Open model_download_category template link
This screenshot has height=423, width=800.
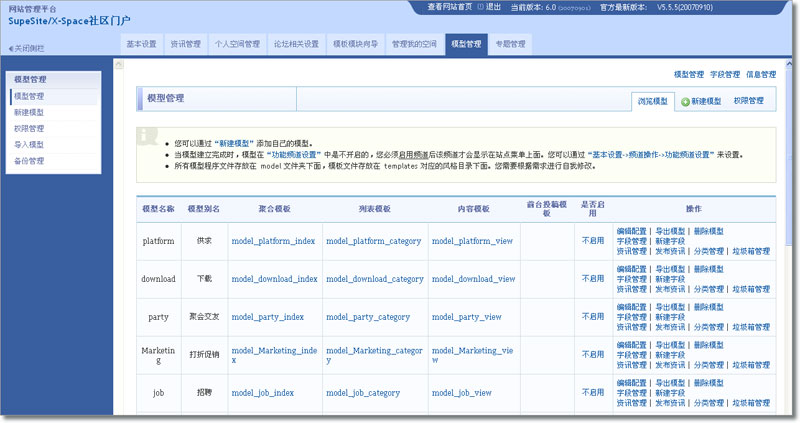click(375, 279)
